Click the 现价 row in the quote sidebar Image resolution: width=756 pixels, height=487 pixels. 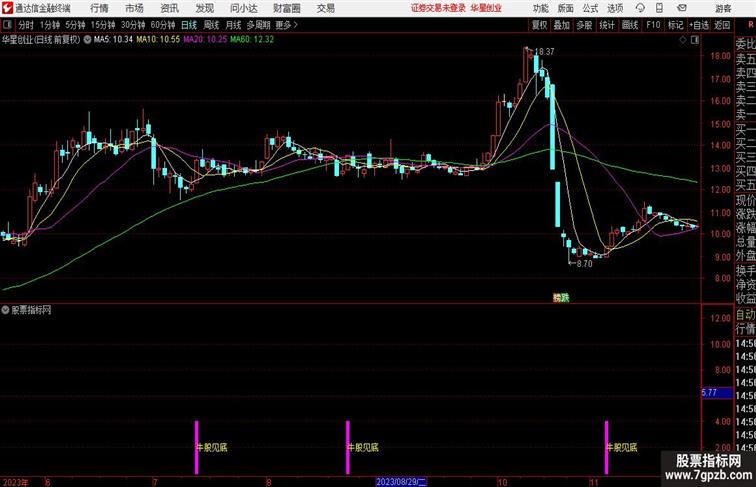point(745,200)
